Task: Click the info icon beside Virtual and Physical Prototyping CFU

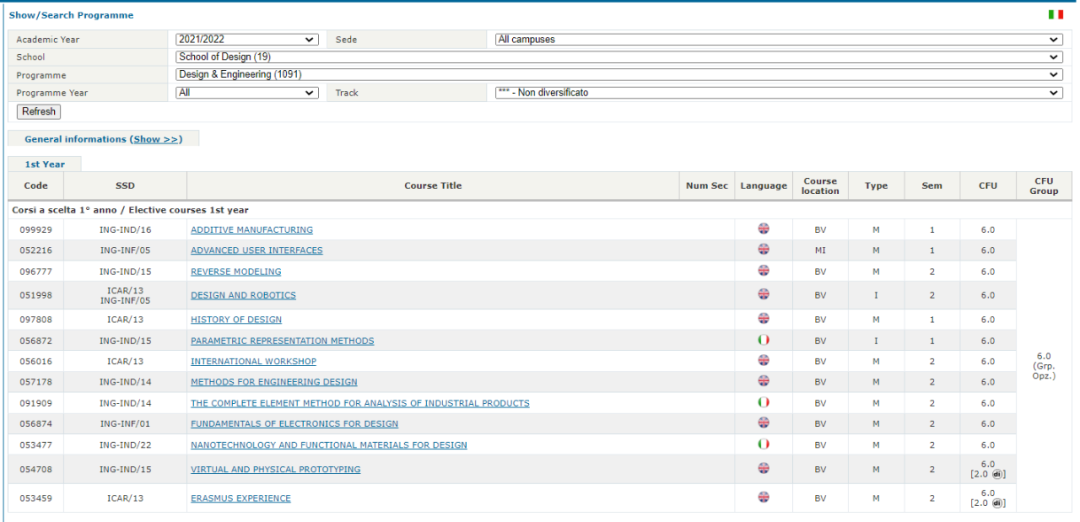Action: [998, 474]
